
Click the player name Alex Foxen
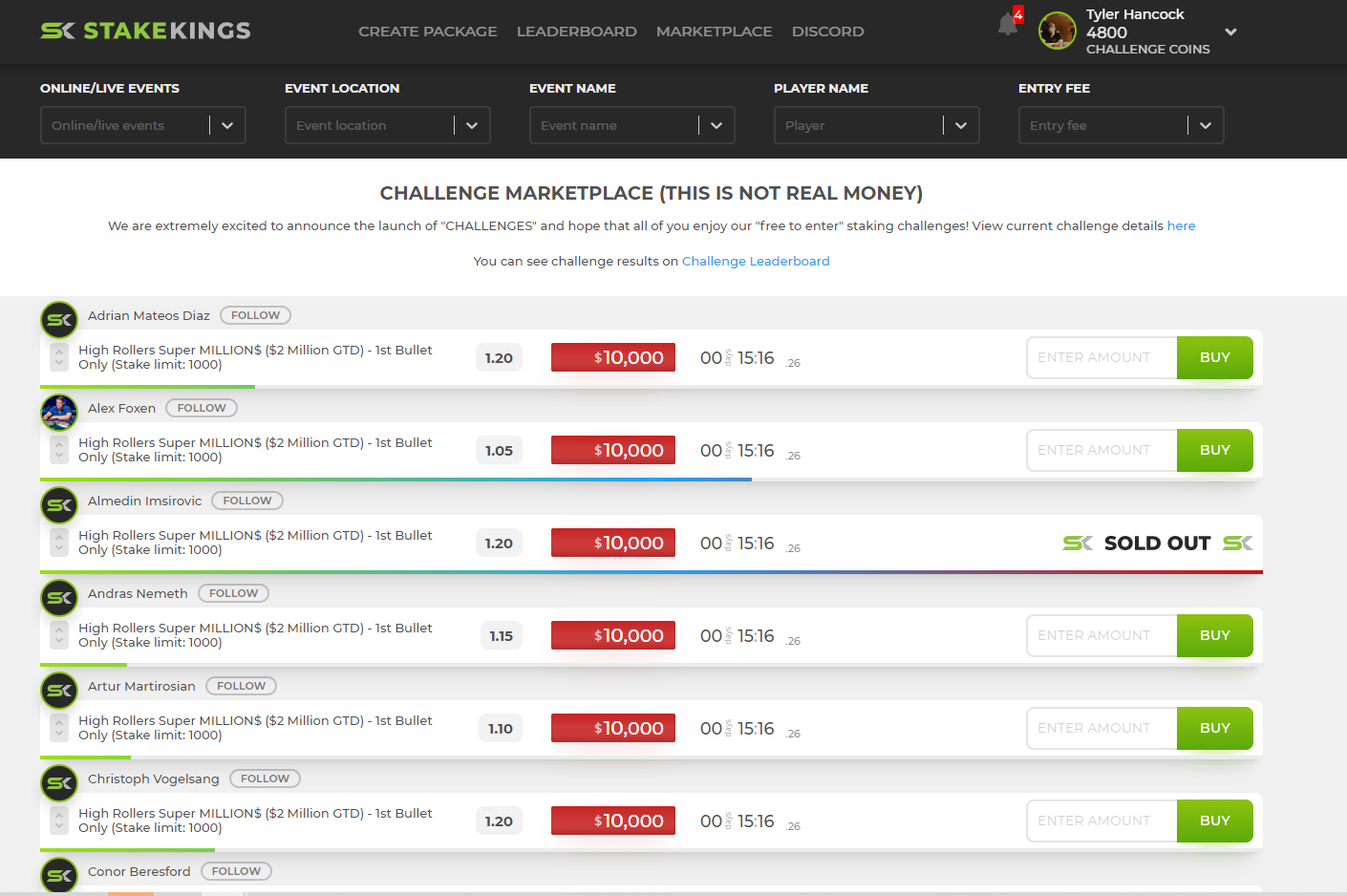point(121,408)
